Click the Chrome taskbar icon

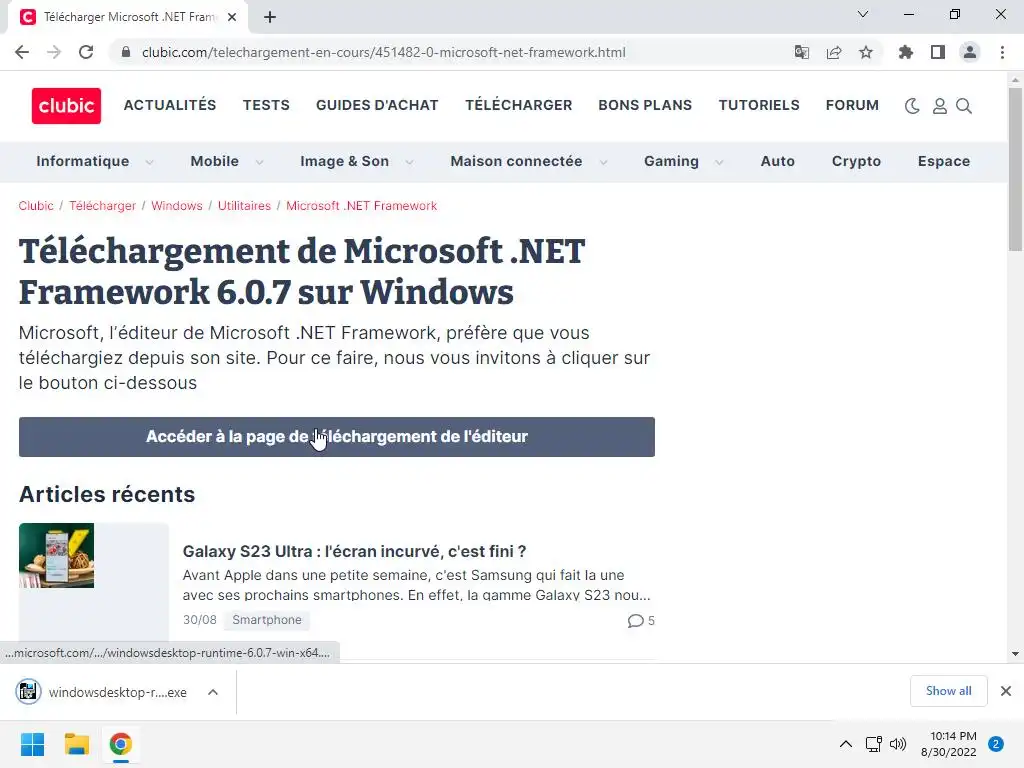120,744
